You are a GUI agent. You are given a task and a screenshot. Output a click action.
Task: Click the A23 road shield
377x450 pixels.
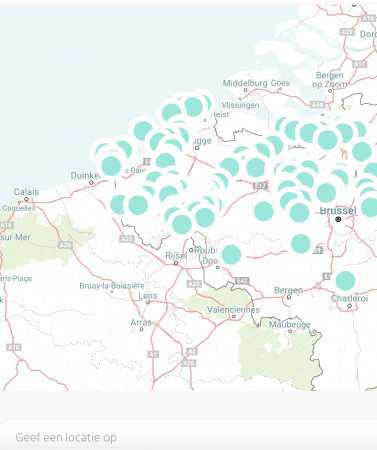(x=194, y=284)
